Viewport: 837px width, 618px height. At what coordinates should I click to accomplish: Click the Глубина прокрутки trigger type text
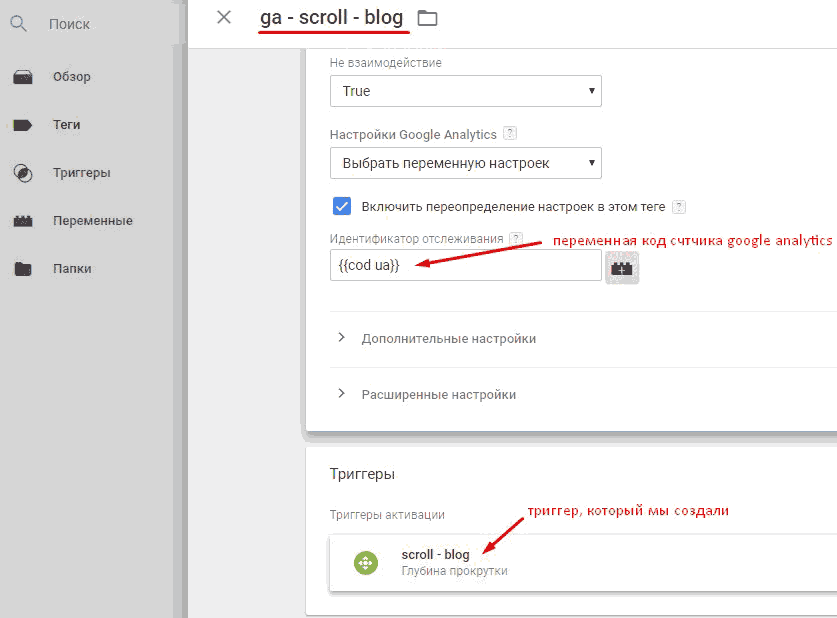pyautogui.click(x=454, y=571)
